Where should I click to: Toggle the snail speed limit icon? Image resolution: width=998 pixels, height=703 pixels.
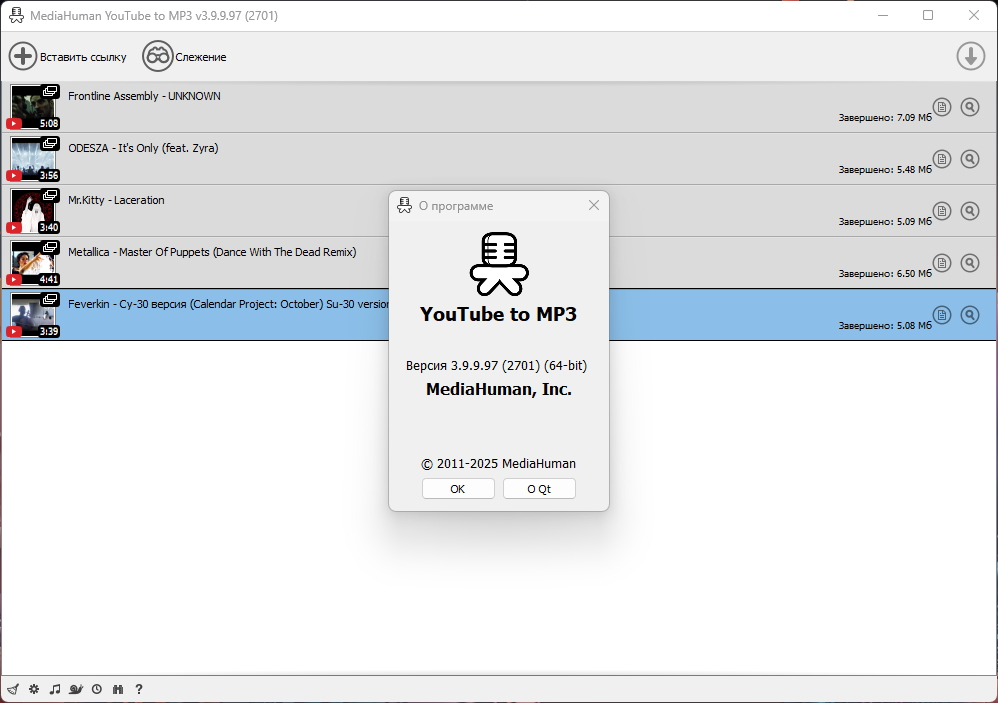click(76, 689)
